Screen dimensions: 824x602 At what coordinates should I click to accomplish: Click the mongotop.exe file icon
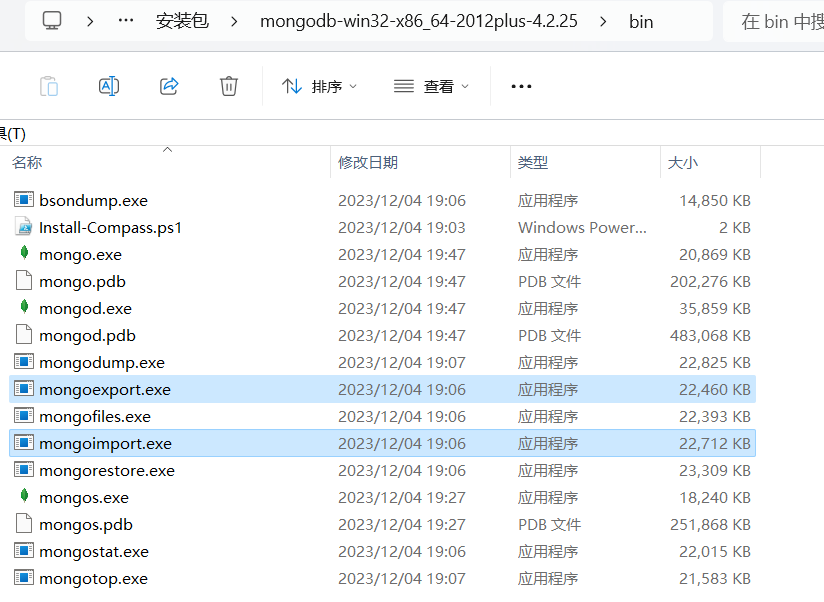click(x=24, y=578)
